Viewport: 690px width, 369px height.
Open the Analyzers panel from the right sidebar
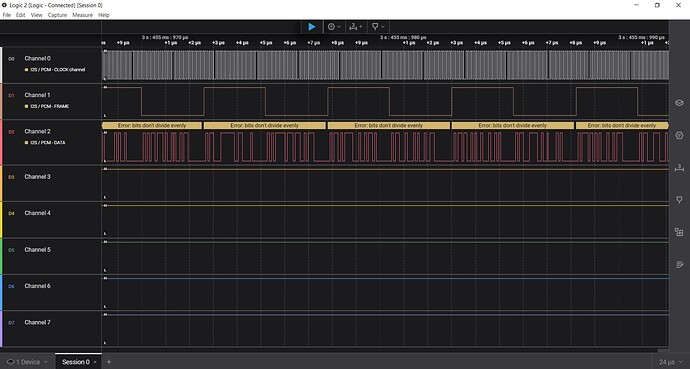coord(679,135)
